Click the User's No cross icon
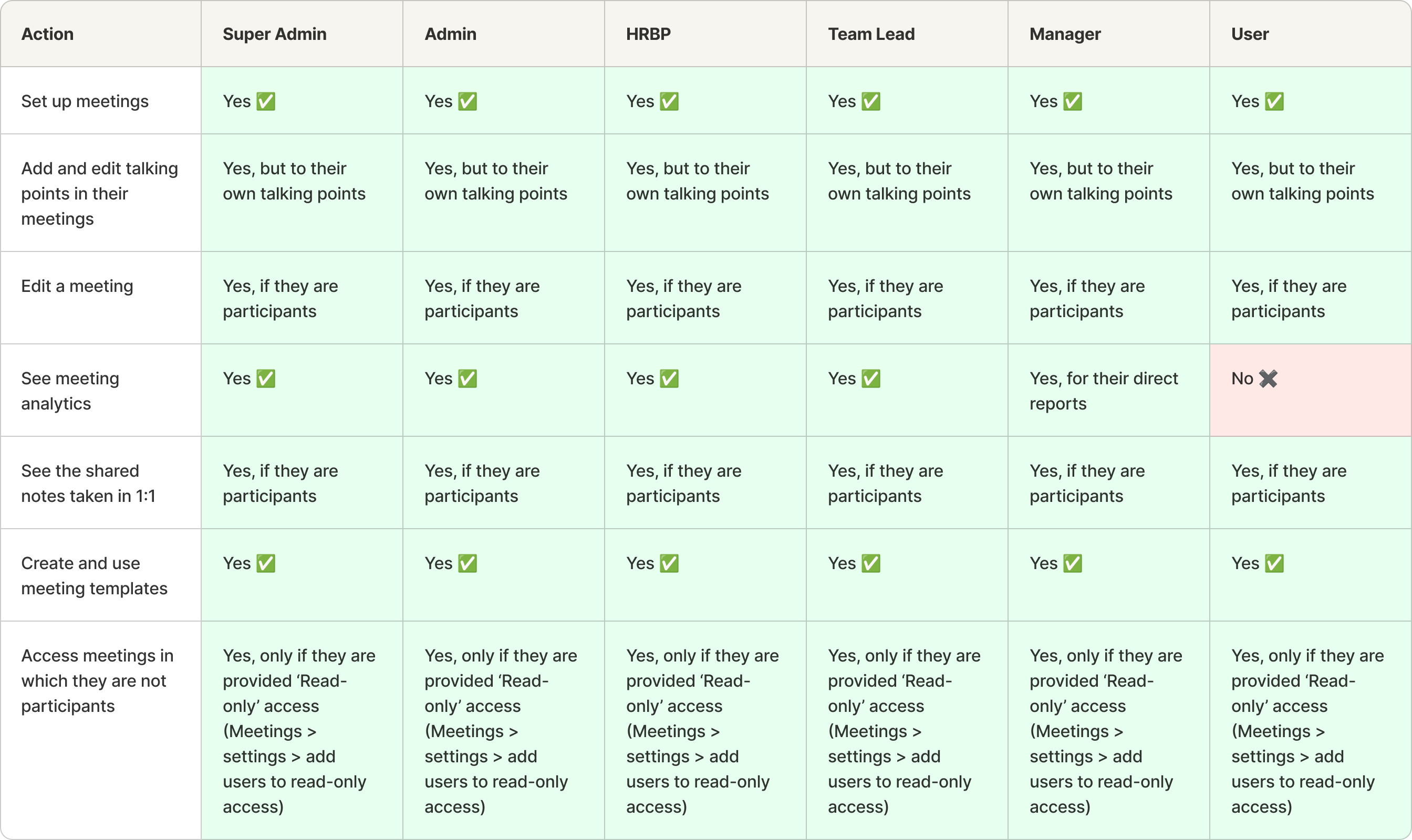 pos(1268,379)
